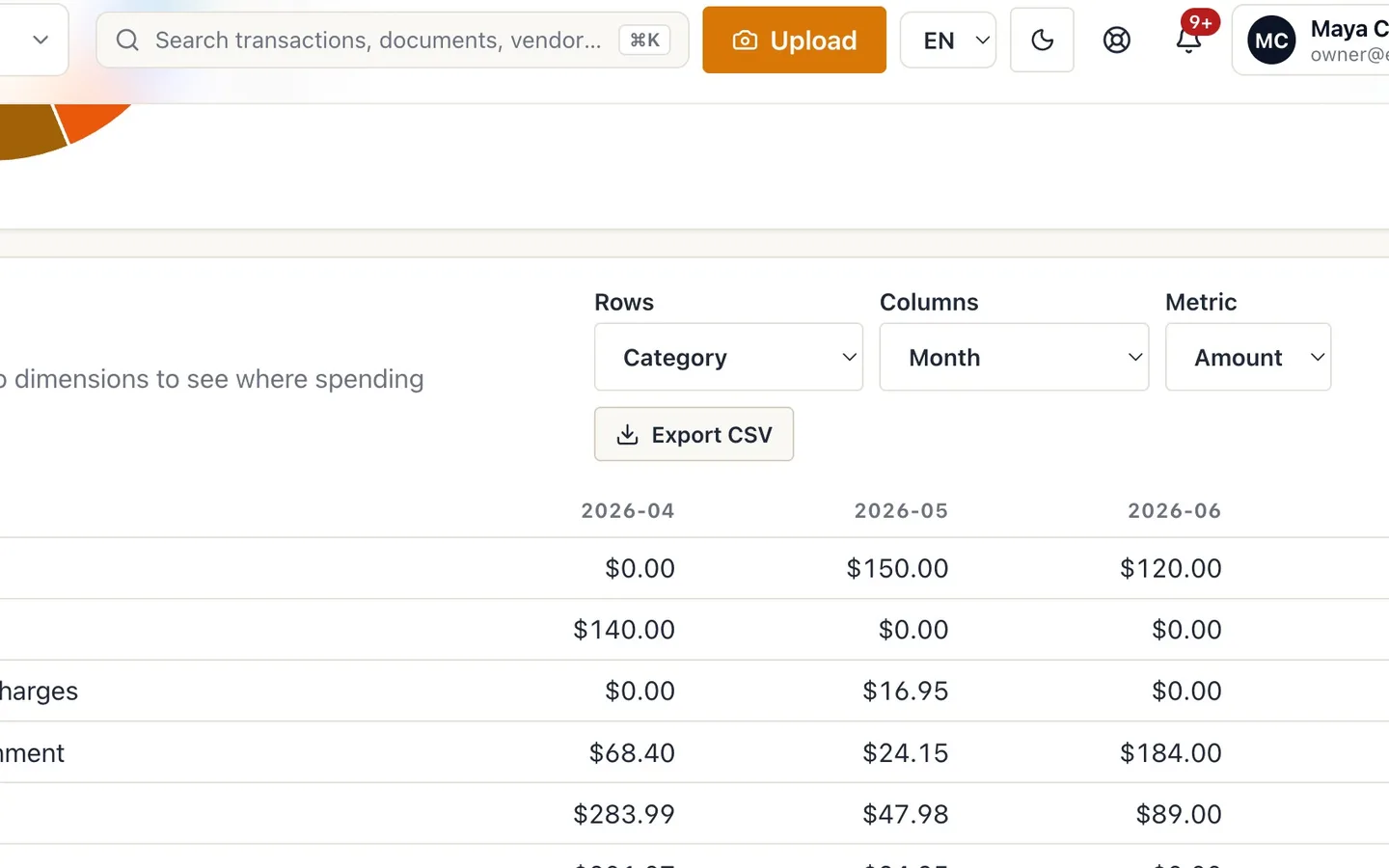Screen dimensions: 1389x868
Task: Open the Rows Category dropdown
Action: tap(728, 357)
